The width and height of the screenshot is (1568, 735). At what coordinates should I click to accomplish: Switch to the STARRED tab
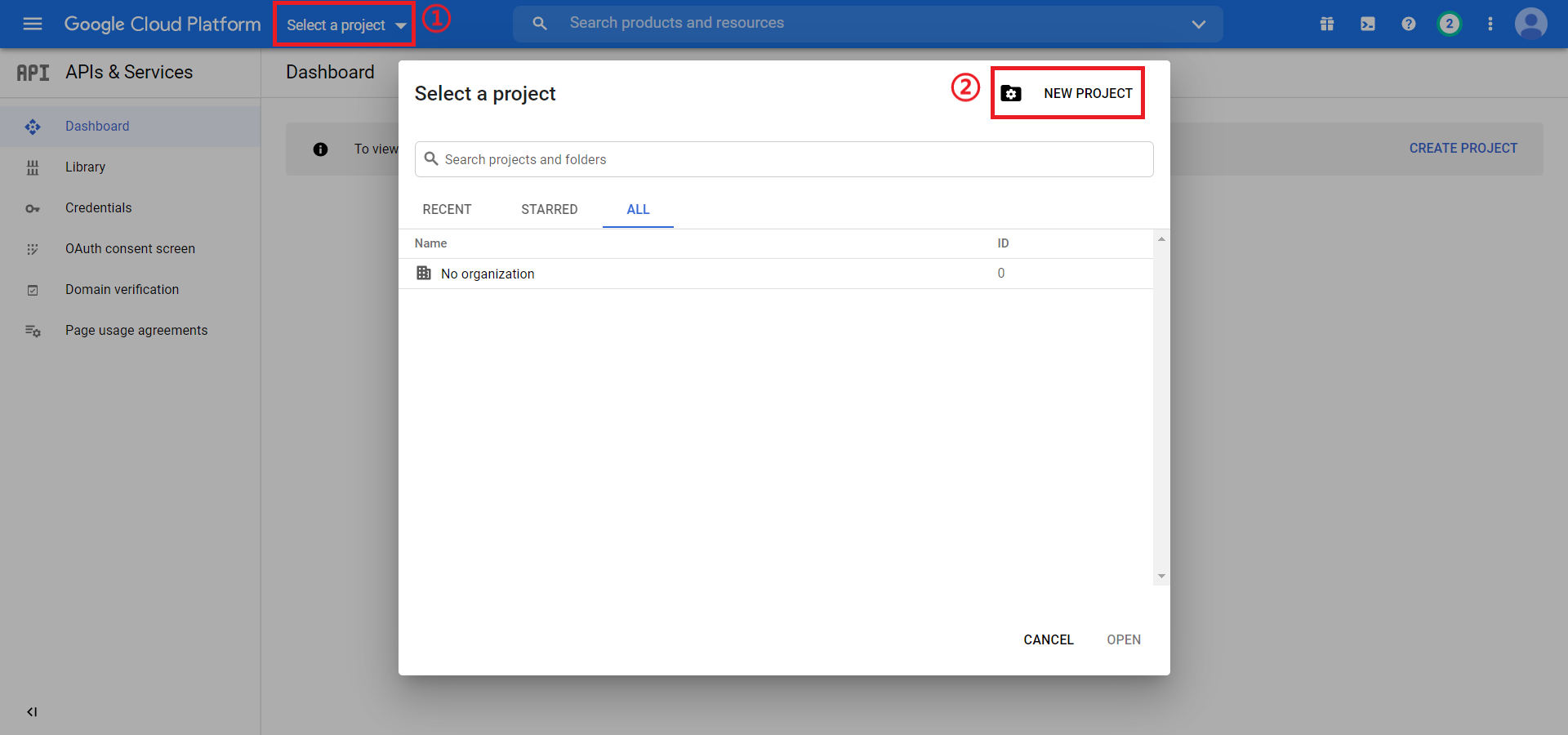pyautogui.click(x=550, y=210)
